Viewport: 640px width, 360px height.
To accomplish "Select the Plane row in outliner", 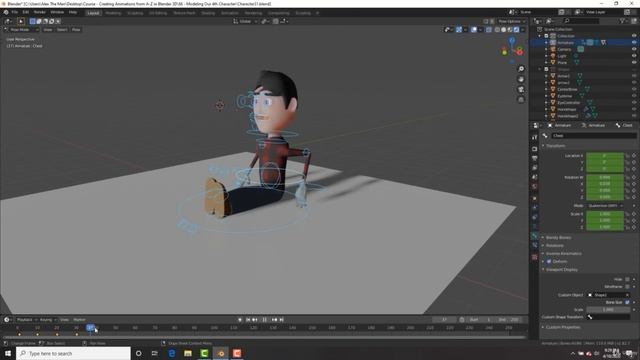I will (584, 62).
